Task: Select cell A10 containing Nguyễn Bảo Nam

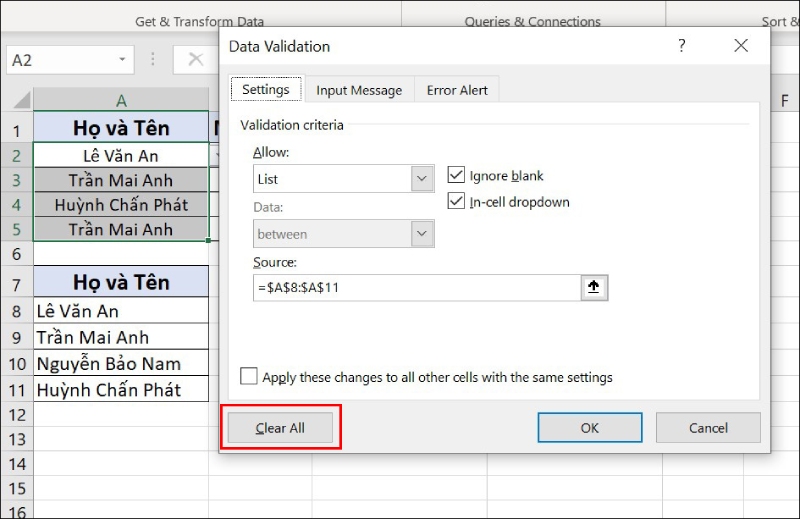Action: (x=121, y=363)
